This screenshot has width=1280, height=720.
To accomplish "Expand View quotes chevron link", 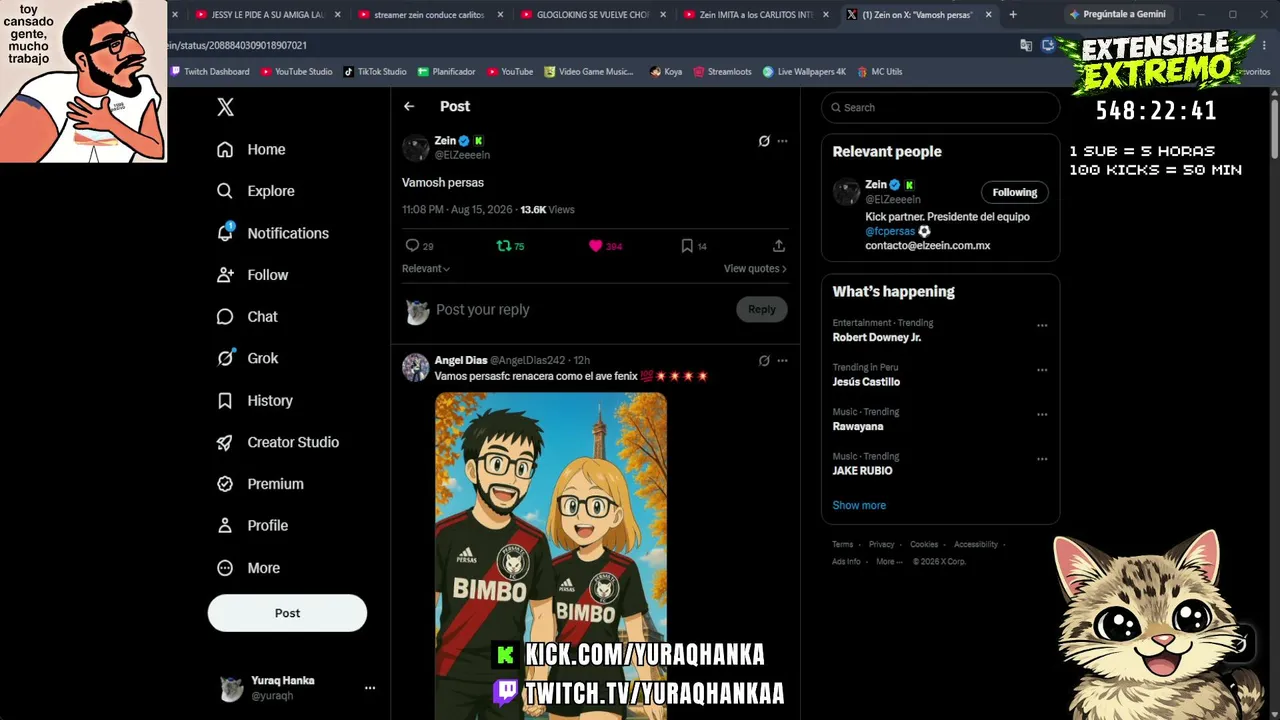I will 755,269.
